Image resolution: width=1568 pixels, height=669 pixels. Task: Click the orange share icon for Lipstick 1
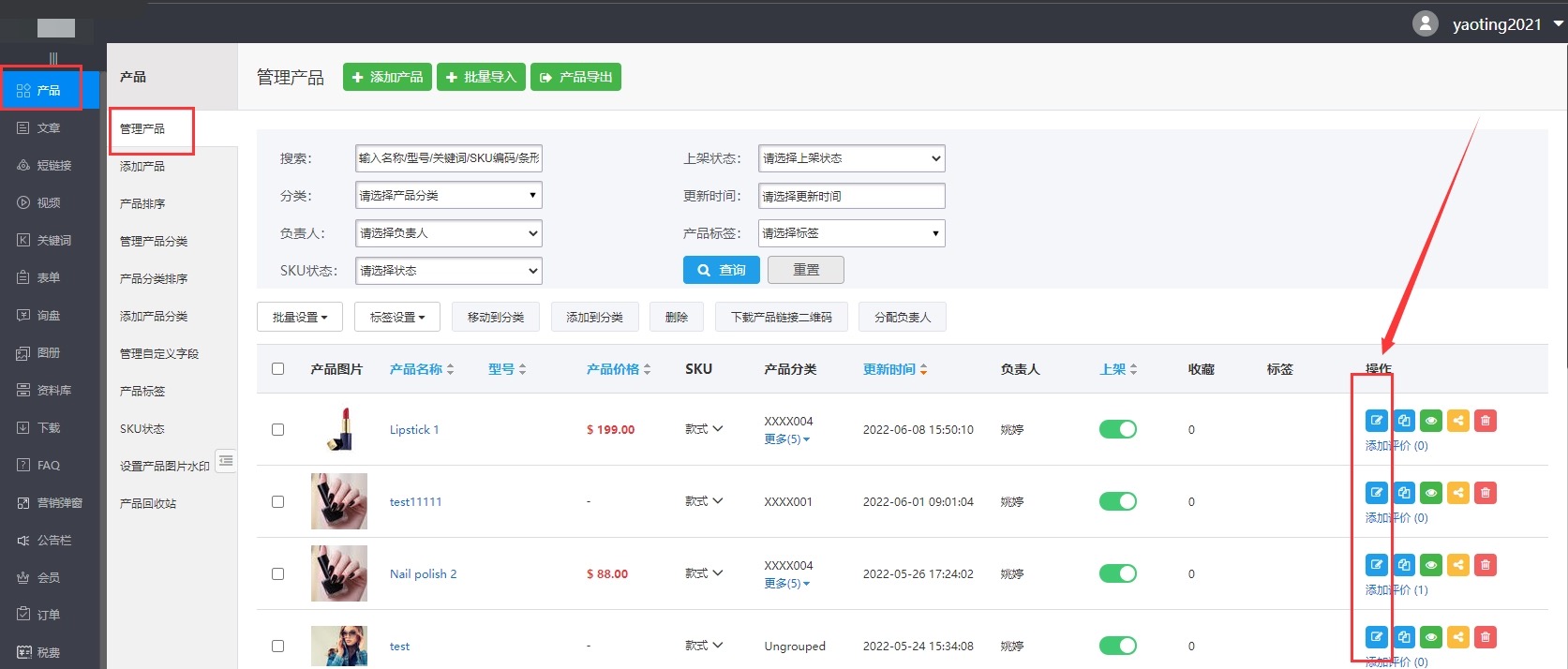tap(1457, 421)
